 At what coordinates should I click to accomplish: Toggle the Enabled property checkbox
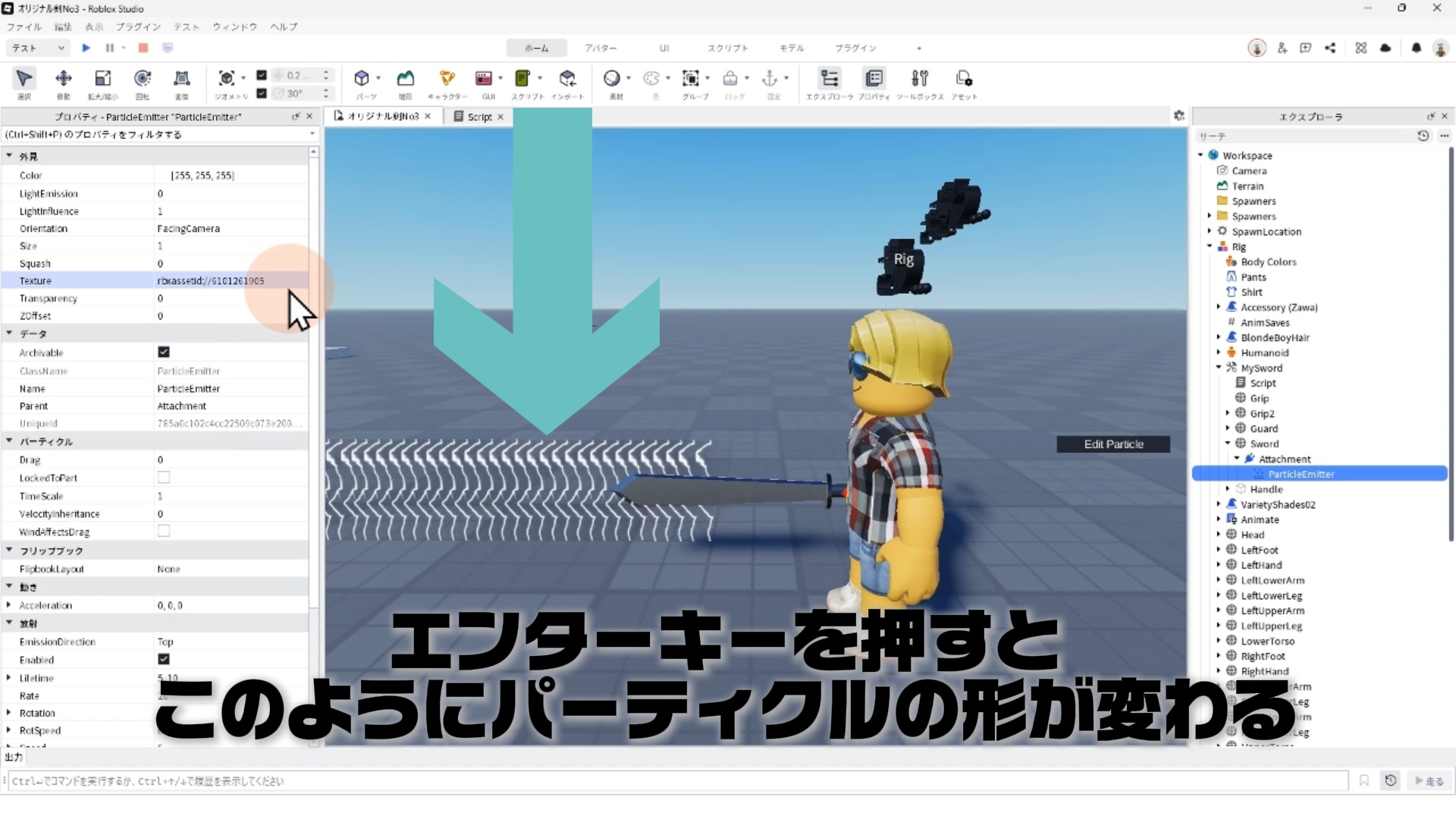[164, 660]
